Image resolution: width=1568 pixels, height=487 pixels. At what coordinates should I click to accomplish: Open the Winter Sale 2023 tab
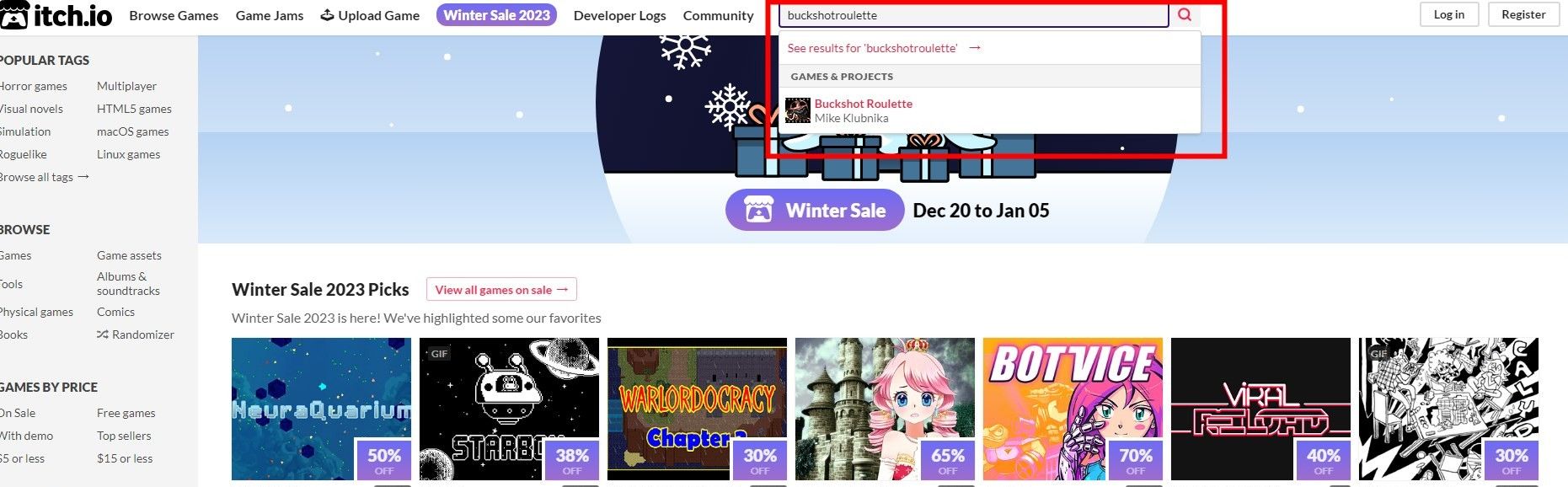coord(496,15)
